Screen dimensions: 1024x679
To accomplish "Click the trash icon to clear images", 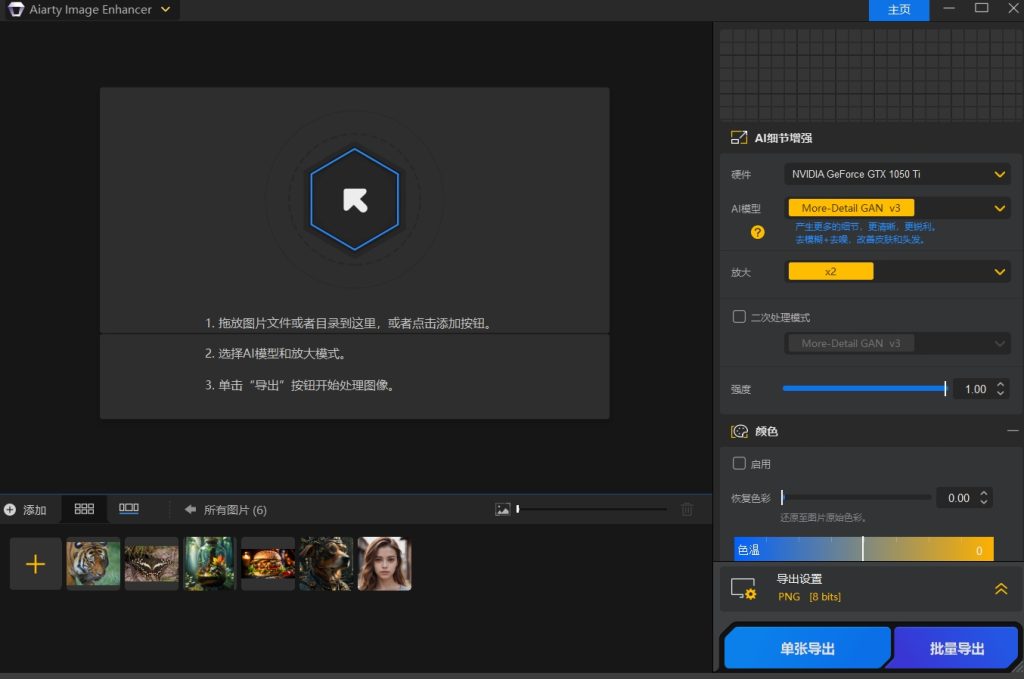I will point(687,509).
